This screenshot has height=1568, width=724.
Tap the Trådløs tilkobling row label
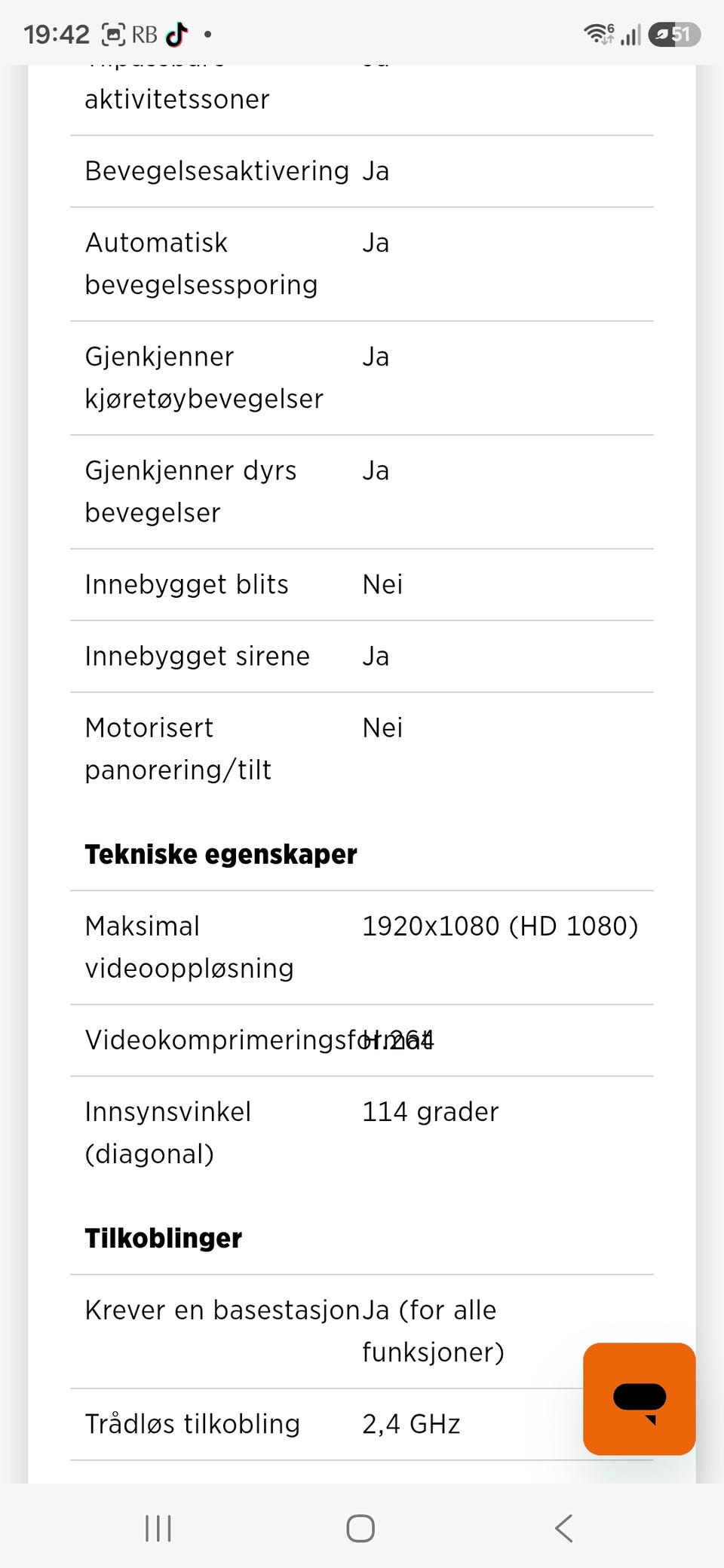(x=192, y=1423)
